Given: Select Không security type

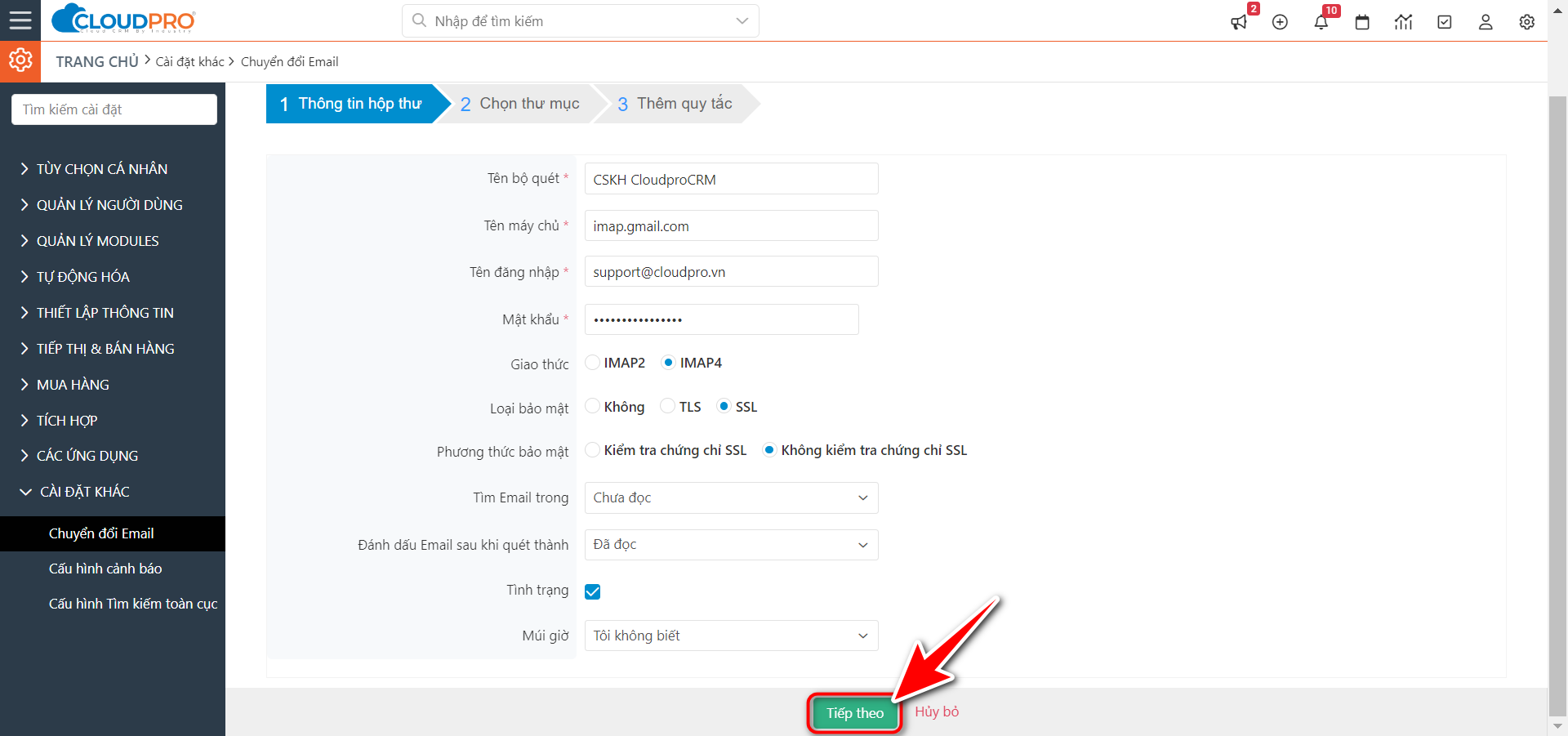Looking at the screenshot, I should tap(593, 406).
